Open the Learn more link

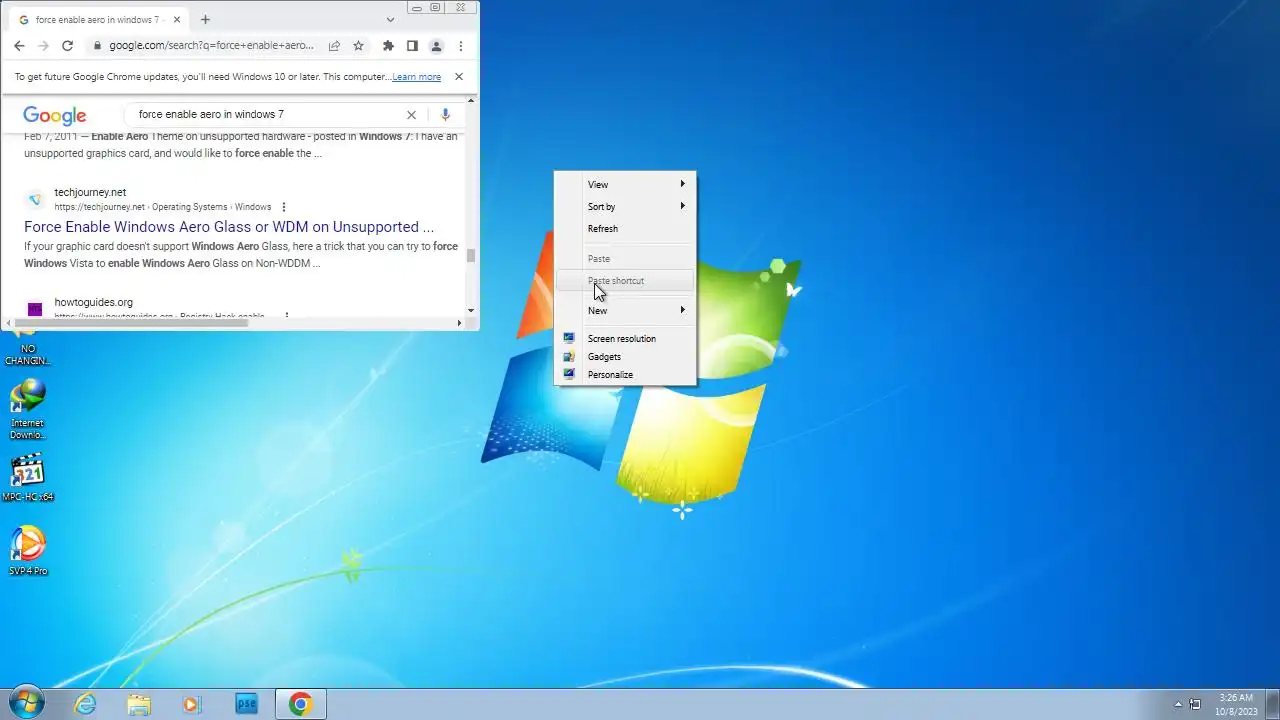416,77
